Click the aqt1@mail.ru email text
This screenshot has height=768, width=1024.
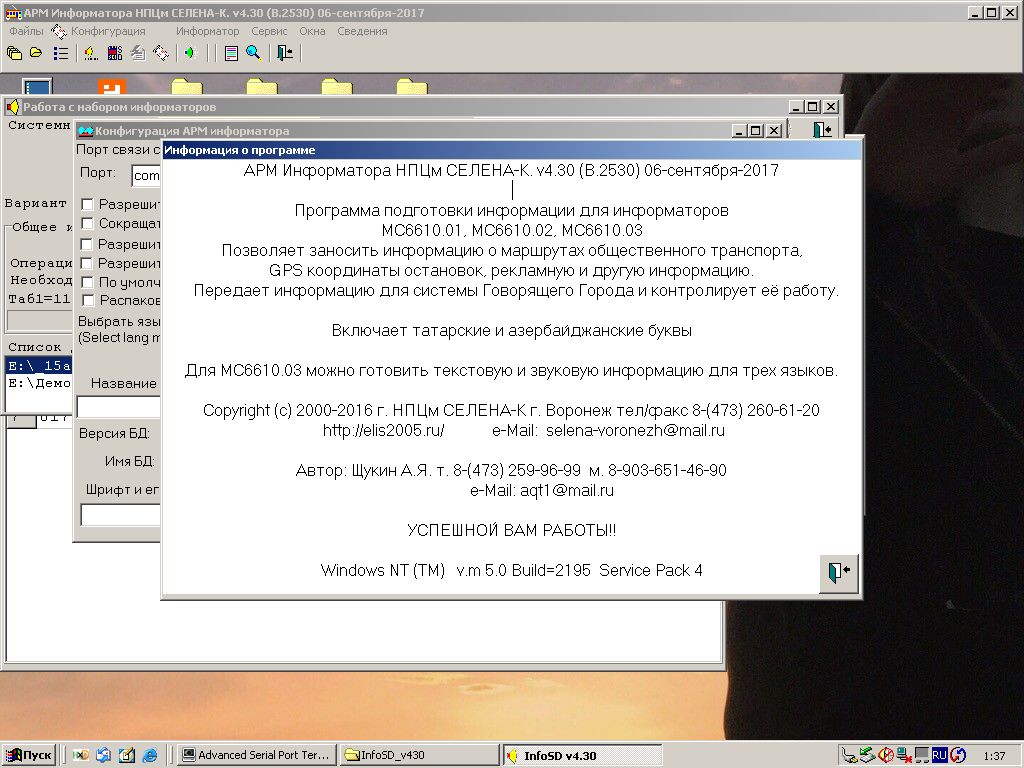[x=567, y=490]
